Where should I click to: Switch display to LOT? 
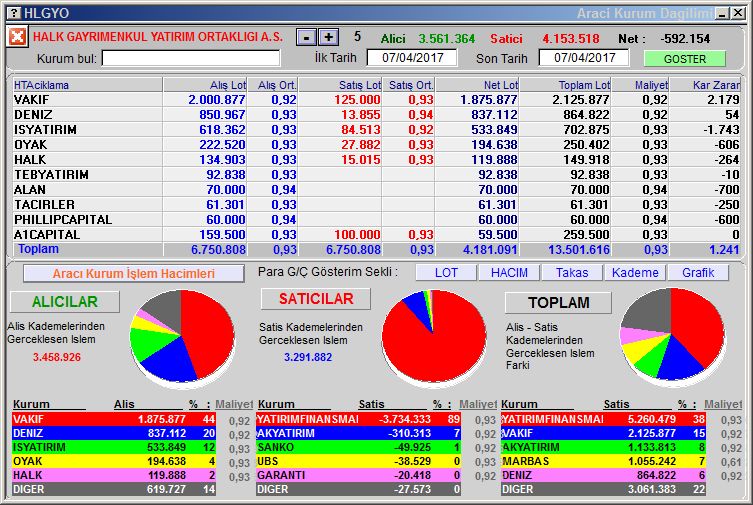(446, 273)
